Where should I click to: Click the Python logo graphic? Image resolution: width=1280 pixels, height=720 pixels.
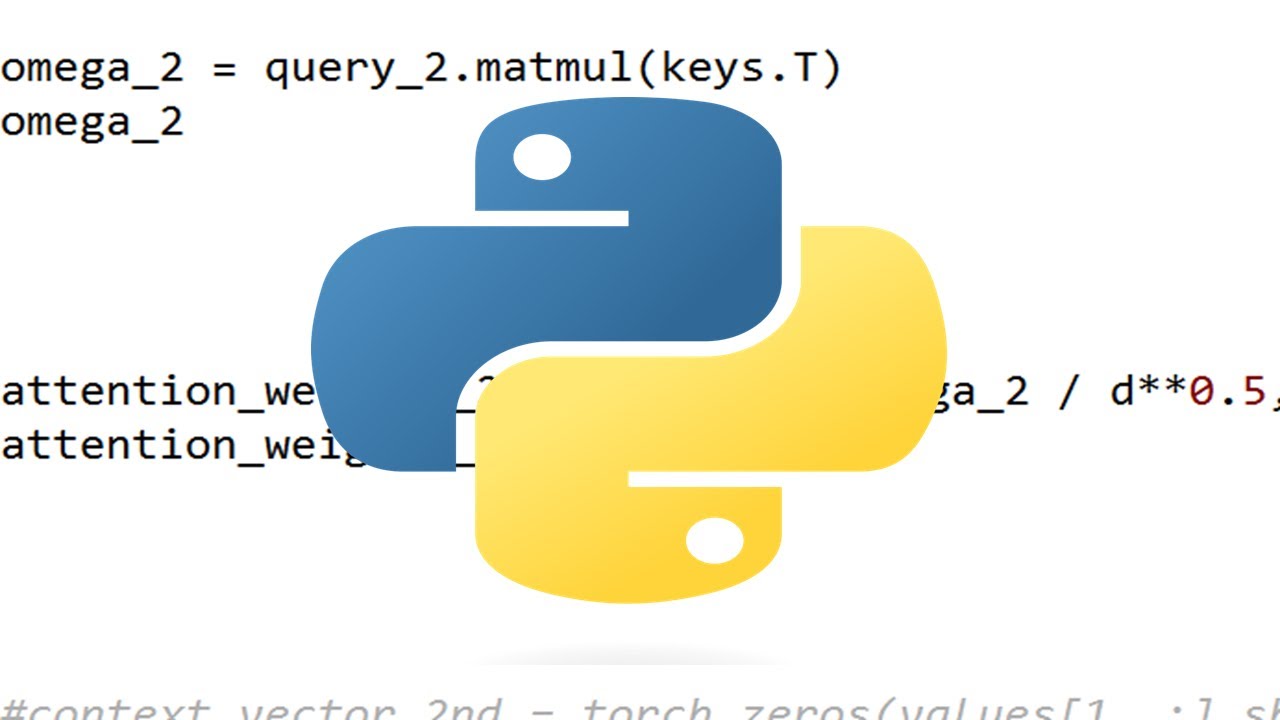629,350
